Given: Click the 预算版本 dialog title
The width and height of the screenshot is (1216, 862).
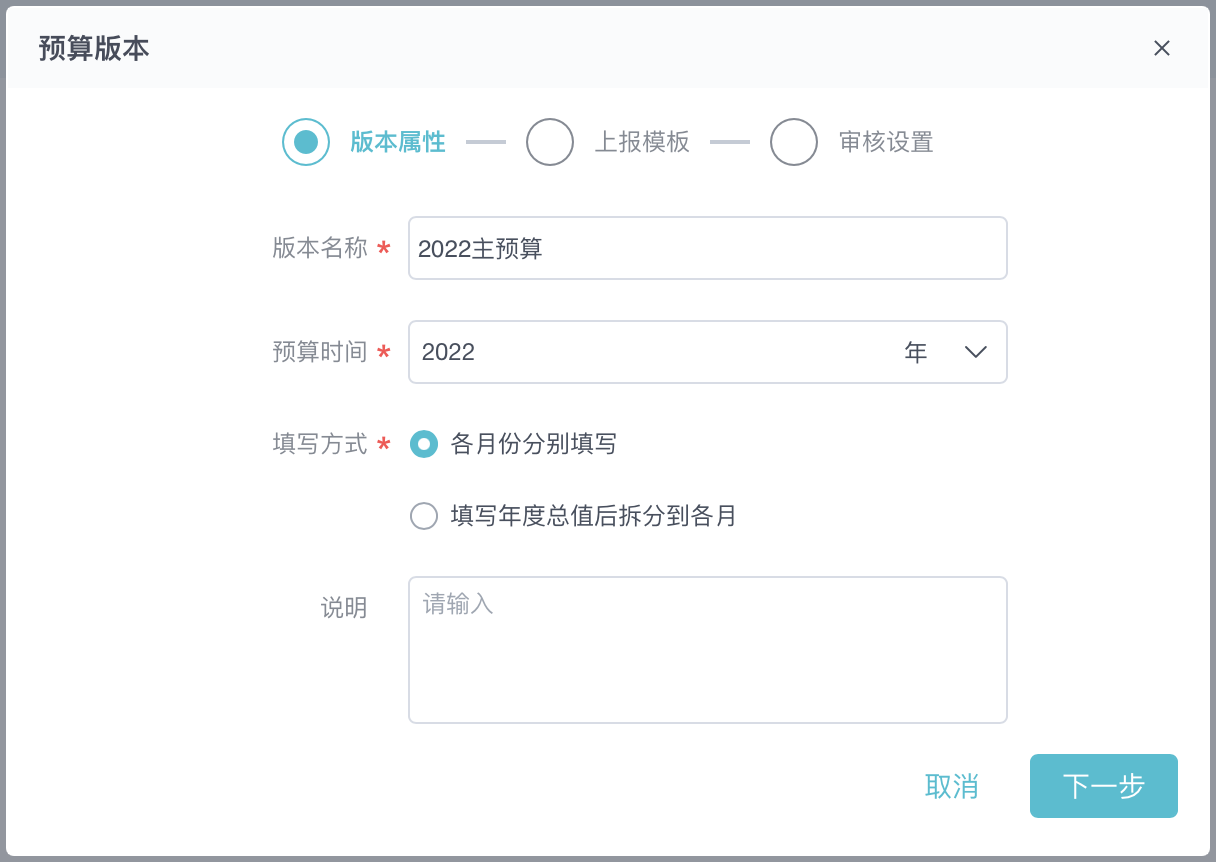Looking at the screenshot, I should (94, 48).
